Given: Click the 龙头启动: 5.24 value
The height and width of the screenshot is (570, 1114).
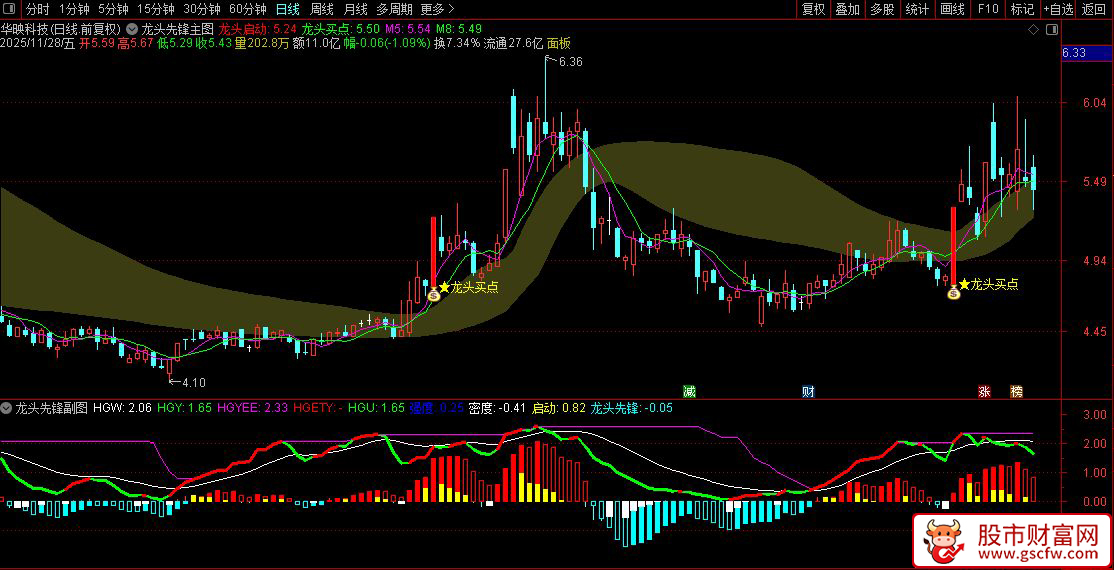Looking at the screenshot, I should [257, 30].
